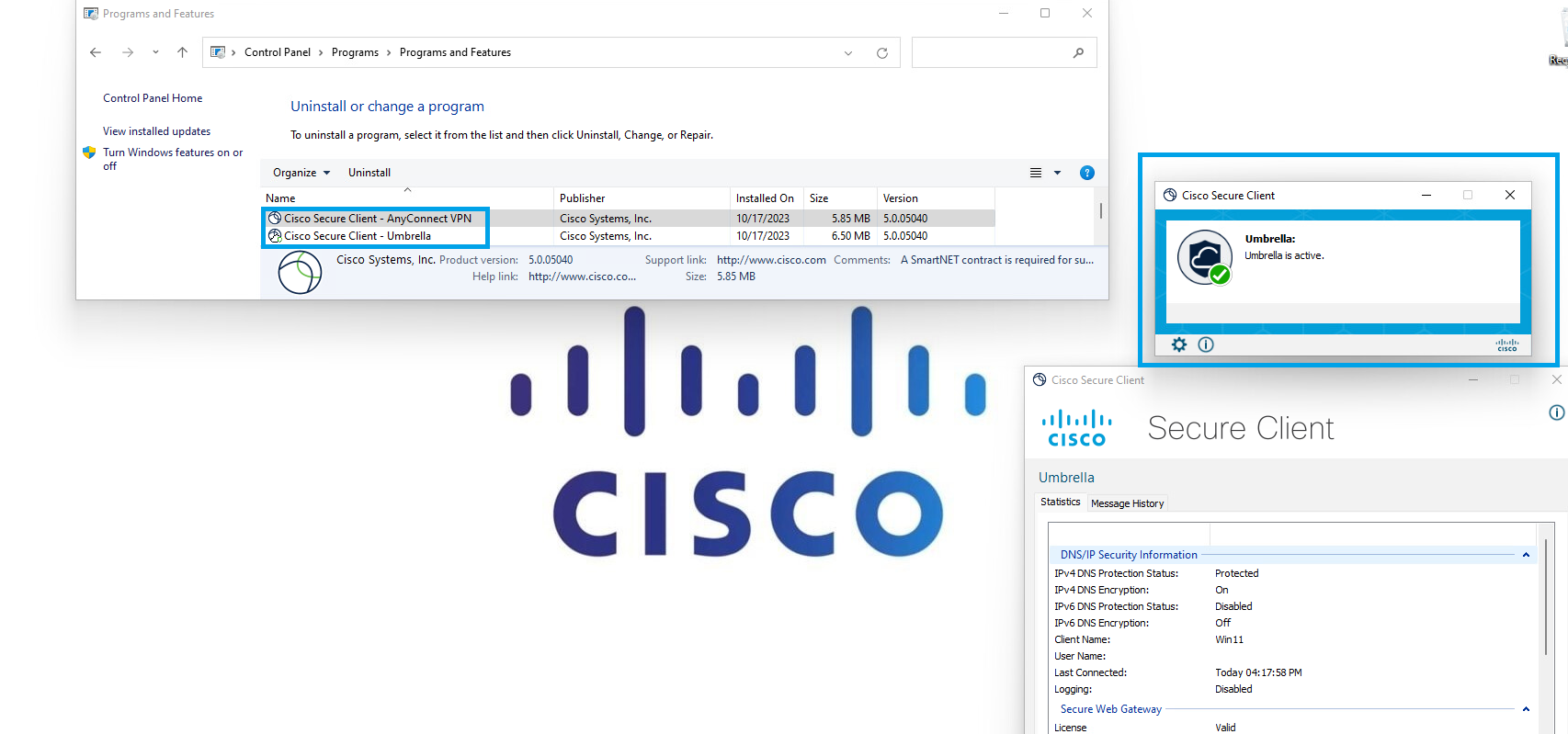The height and width of the screenshot is (734, 1568).
Task: Open help with the question mark icon
Action: (1087, 173)
